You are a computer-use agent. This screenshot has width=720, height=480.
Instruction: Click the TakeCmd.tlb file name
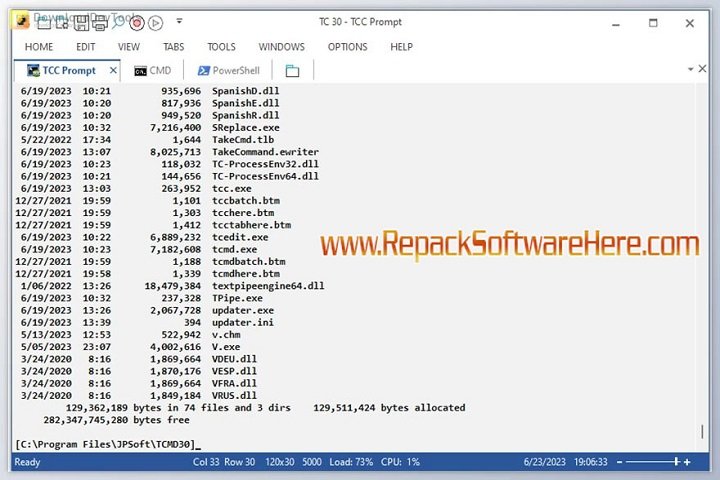point(243,140)
